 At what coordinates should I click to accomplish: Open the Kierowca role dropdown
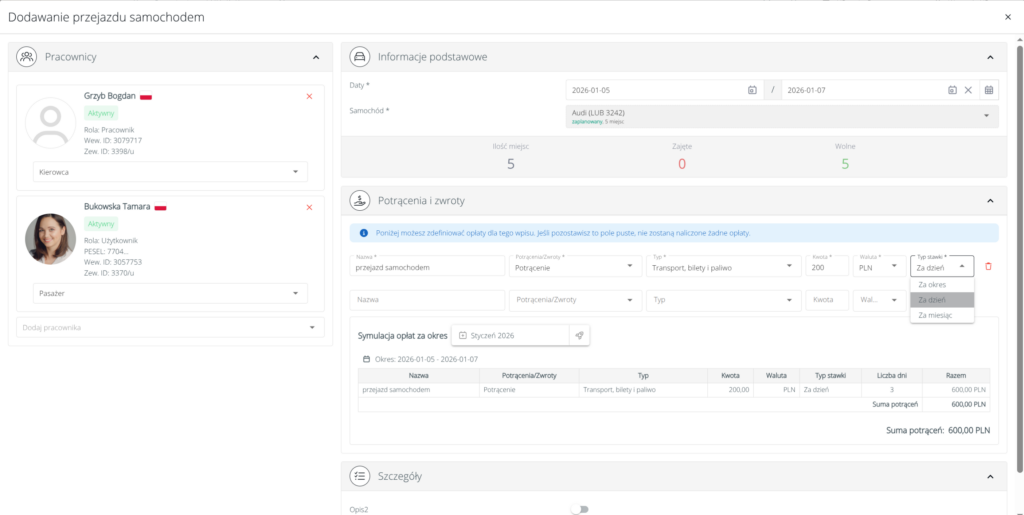[x=170, y=172]
